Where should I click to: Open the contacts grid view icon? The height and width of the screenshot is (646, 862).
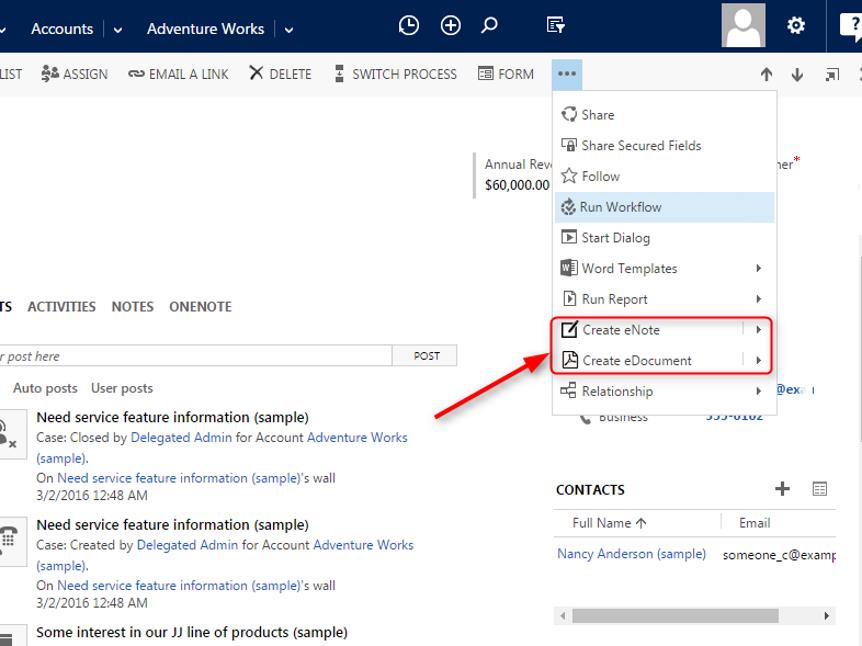coord(819,488)
